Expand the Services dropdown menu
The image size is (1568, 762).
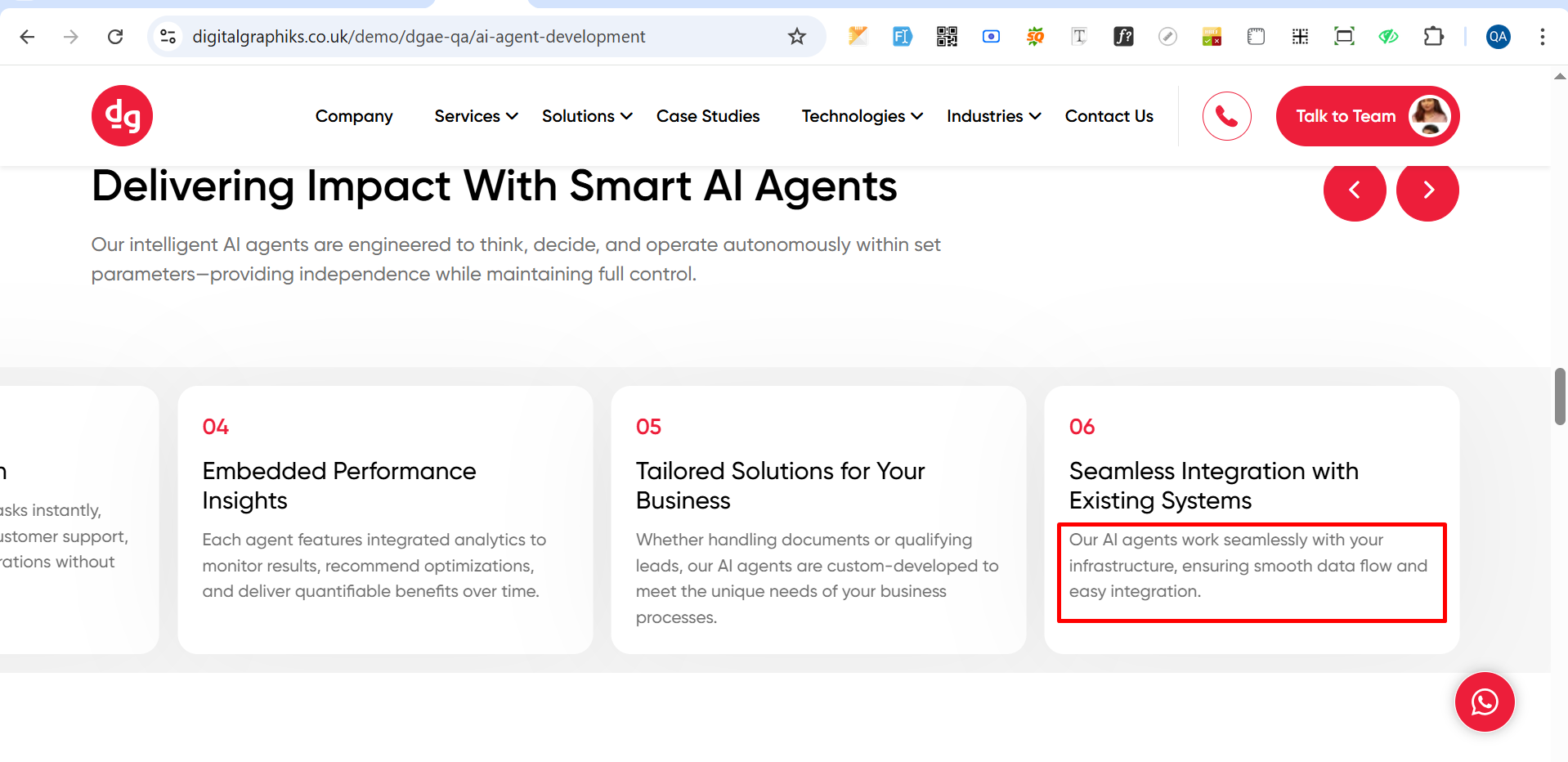click(476, 116)
